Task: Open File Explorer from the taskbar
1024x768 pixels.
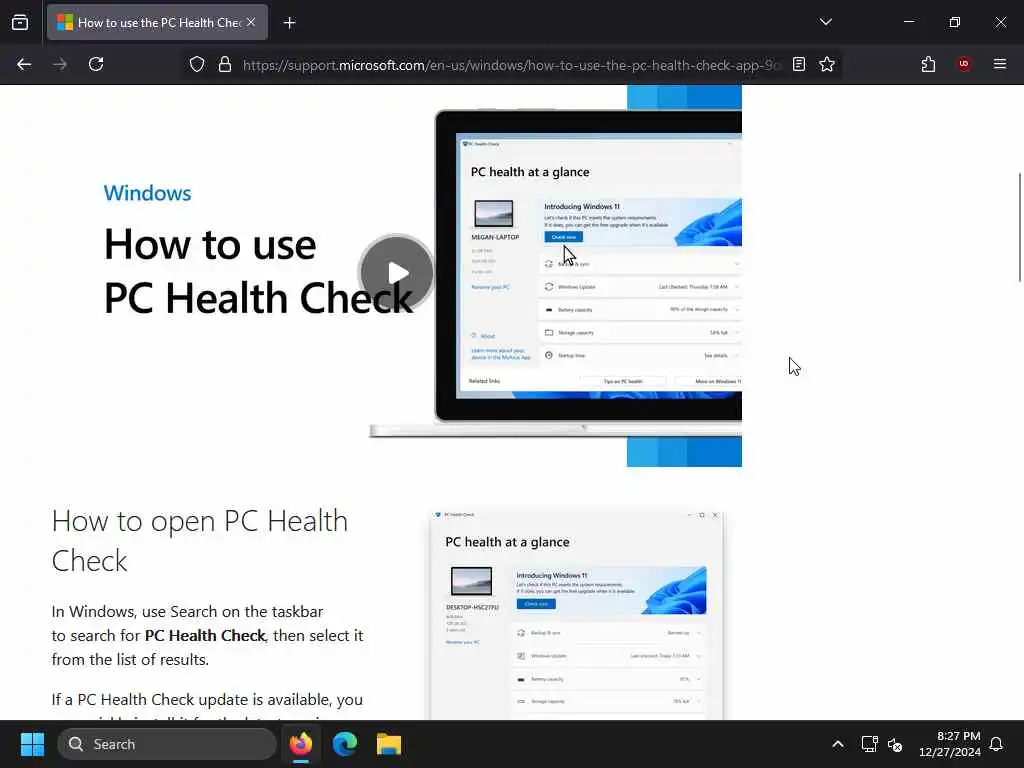Action: (x=389, y=744)
